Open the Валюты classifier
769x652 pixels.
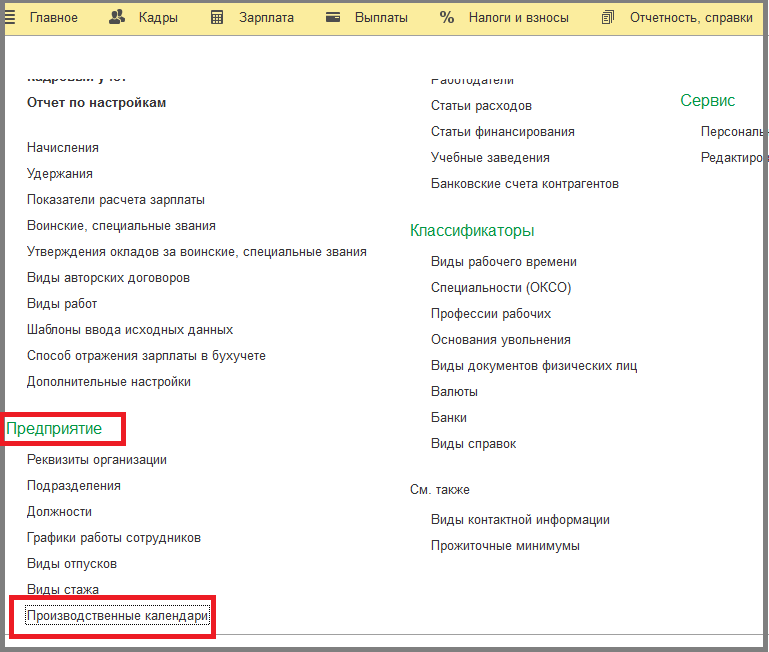pos(454,392)
